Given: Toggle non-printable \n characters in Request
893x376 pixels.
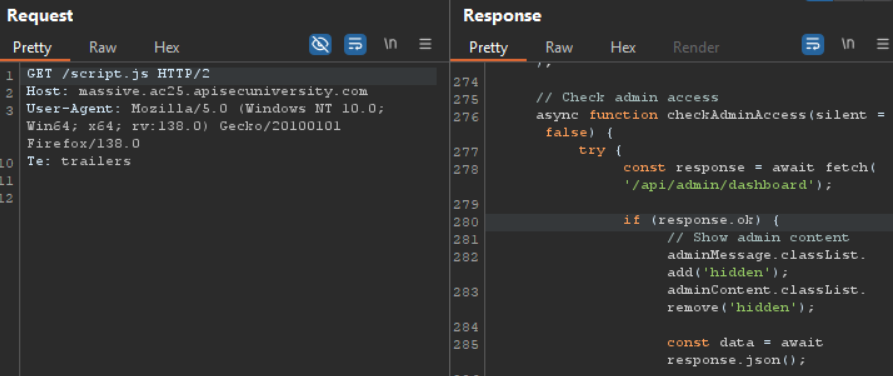Looking at the screenshot, I should tap(390, 44).
